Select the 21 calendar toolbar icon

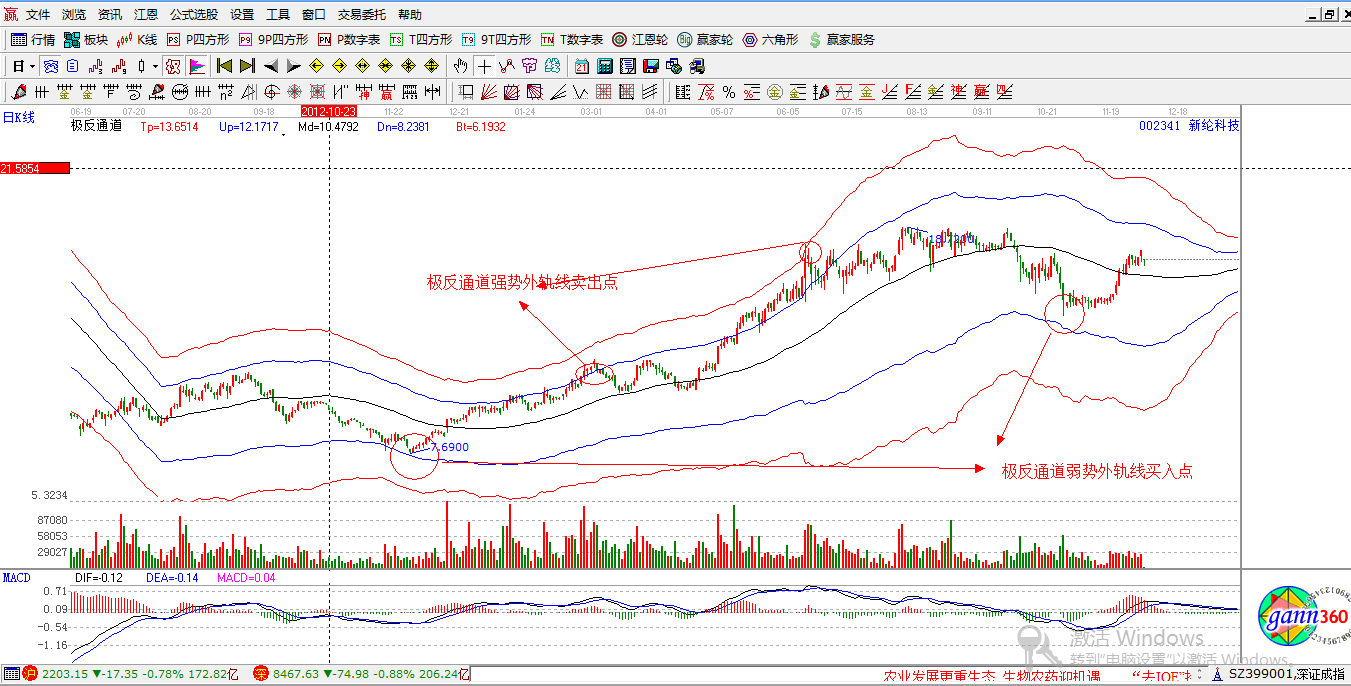581,65
